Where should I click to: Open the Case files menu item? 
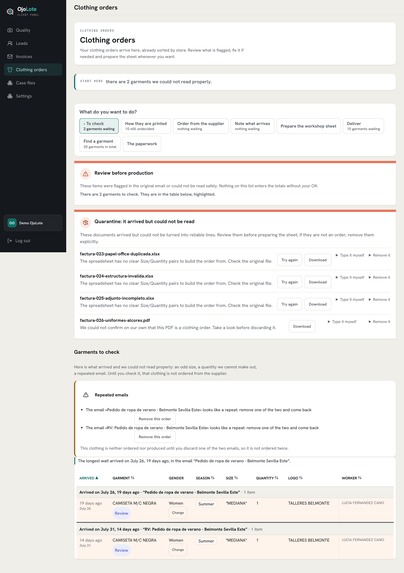(33, 83)
